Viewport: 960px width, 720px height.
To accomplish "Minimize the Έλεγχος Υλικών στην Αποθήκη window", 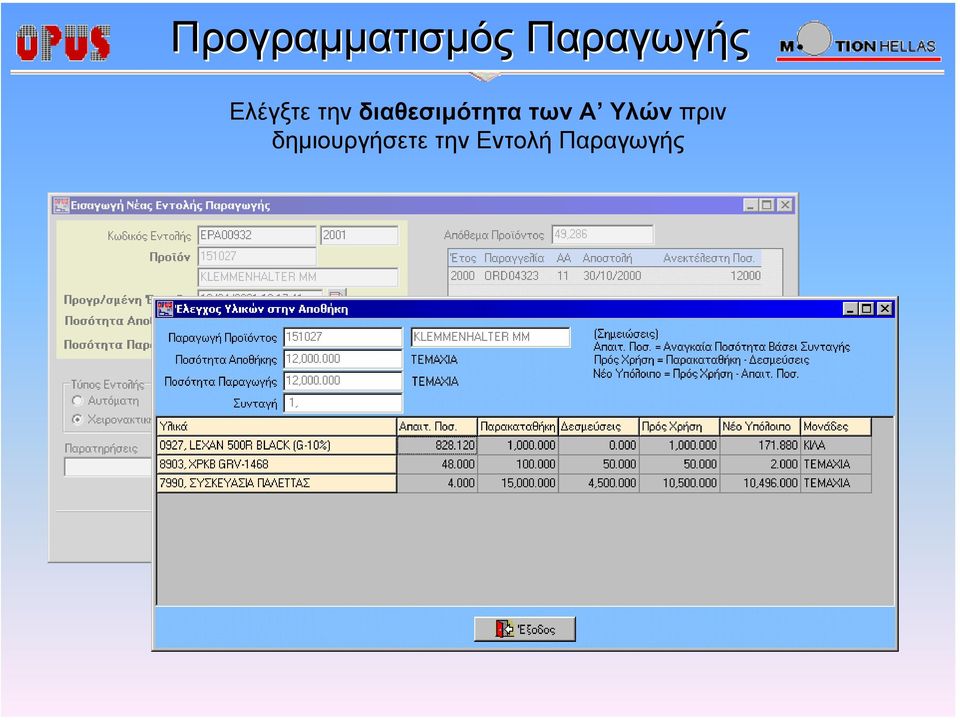I will [x=850, y=309].
